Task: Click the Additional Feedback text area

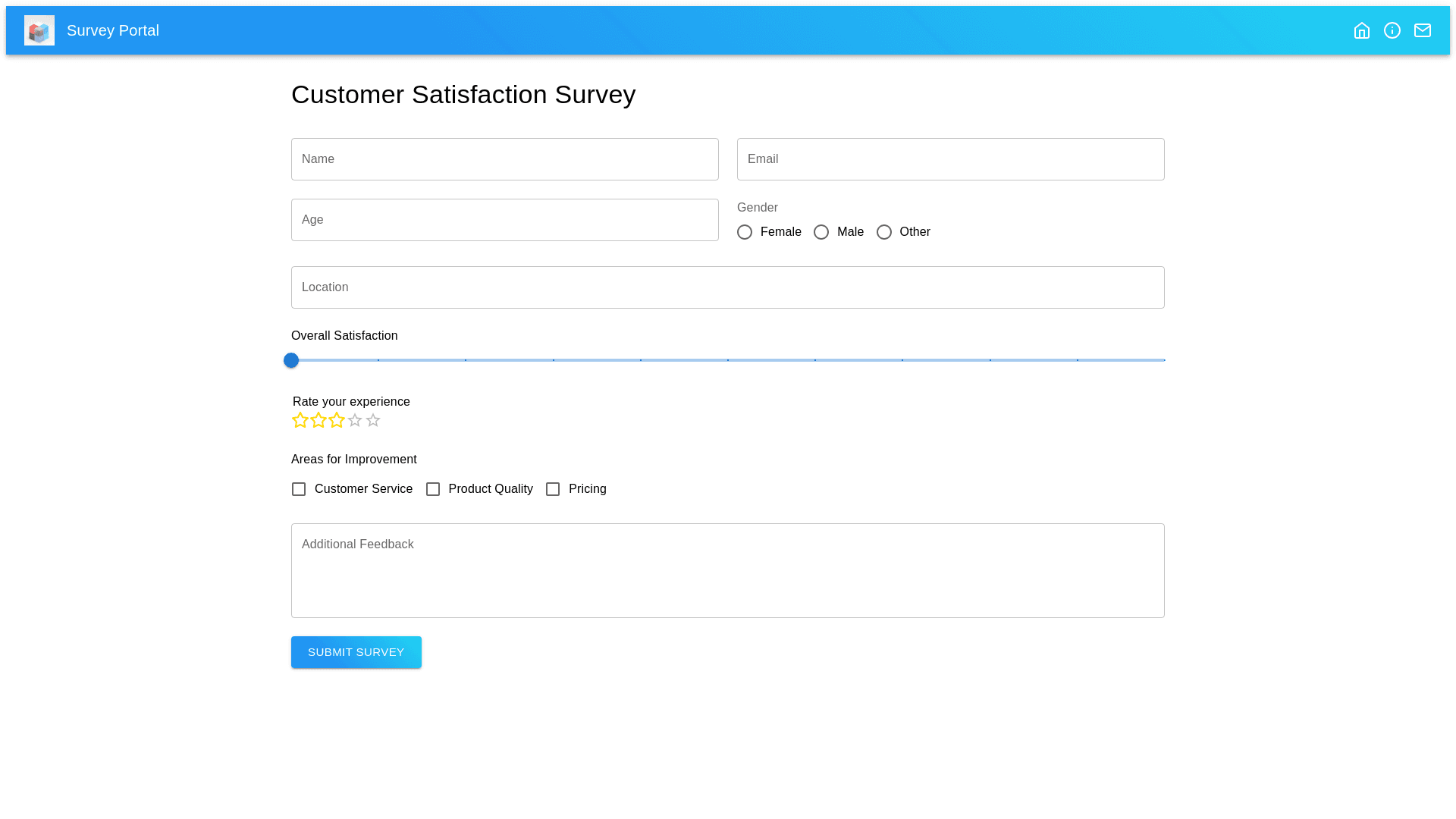Action: (727, 570)
